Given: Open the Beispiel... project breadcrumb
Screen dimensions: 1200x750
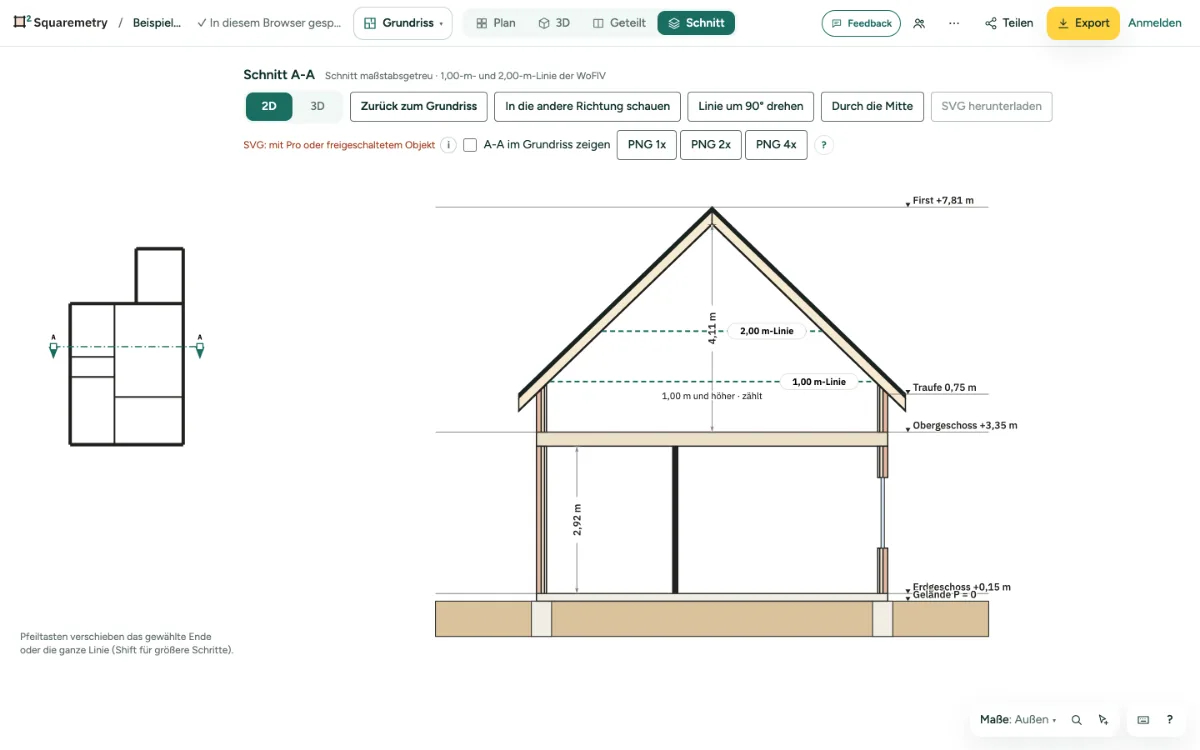Looking at the screenshot, I should (157, 23).
